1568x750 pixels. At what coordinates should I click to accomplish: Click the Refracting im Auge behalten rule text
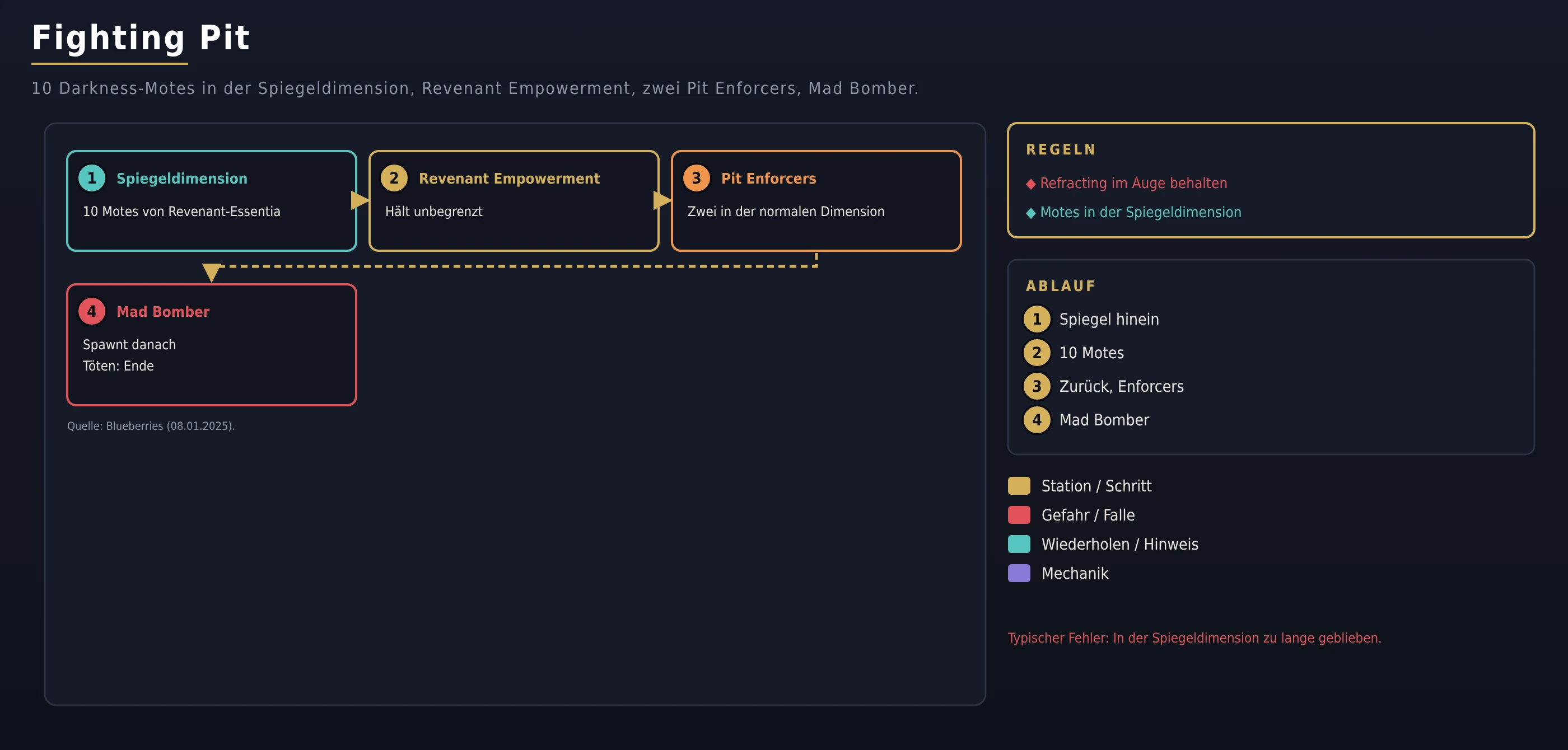coord(1133,183)
